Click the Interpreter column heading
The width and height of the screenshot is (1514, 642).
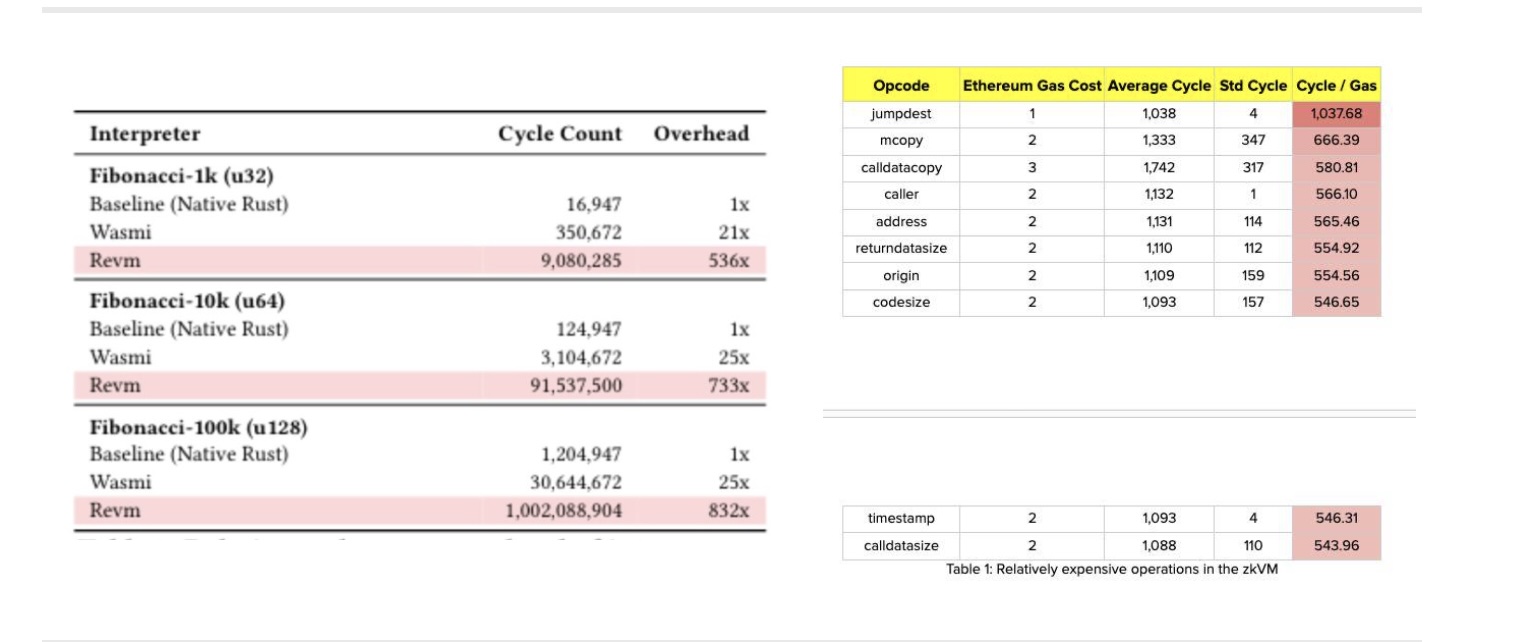point(145,134)
